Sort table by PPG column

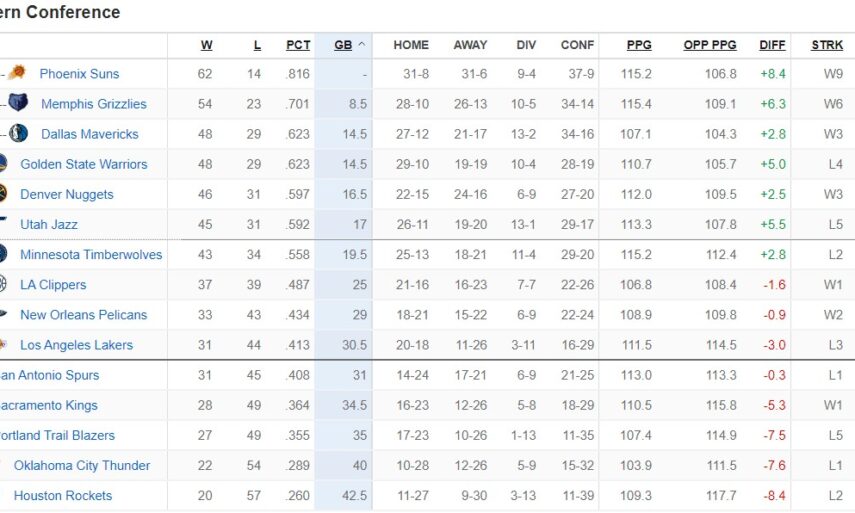(639, 45)
